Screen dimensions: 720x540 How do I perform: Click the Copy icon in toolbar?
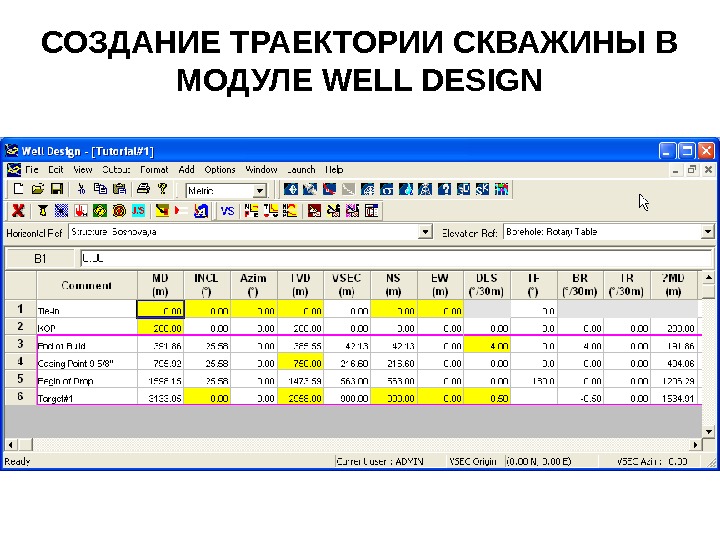[100, 189]
